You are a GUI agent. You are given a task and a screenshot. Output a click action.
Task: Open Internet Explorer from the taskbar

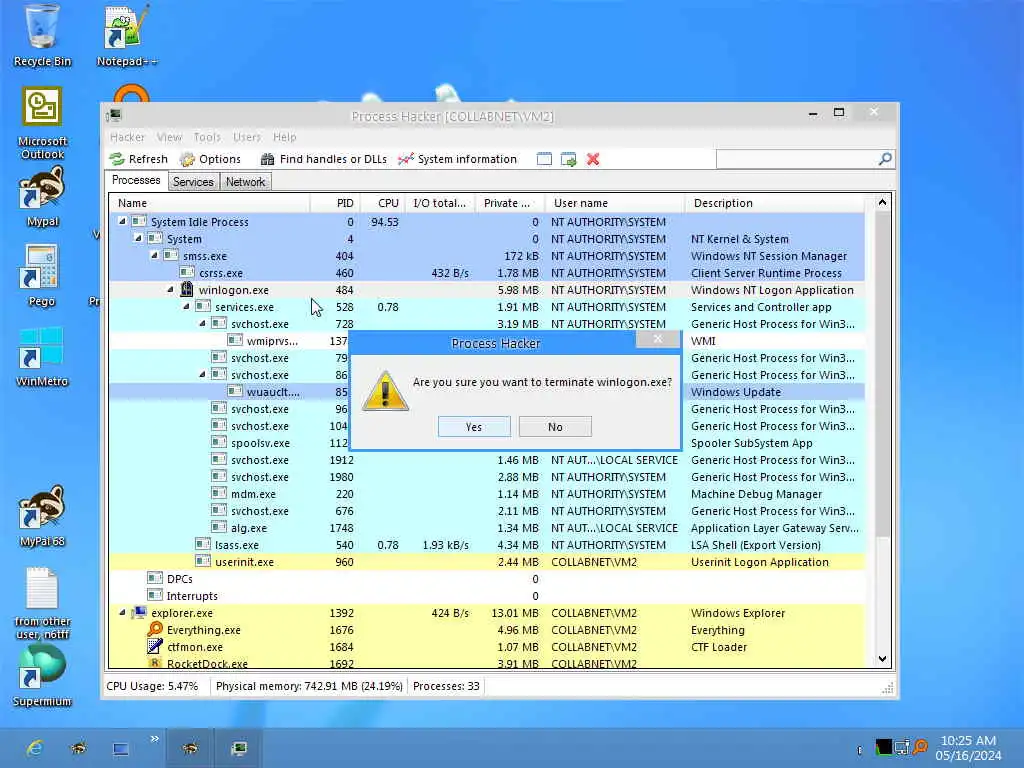tap(35, 748)
